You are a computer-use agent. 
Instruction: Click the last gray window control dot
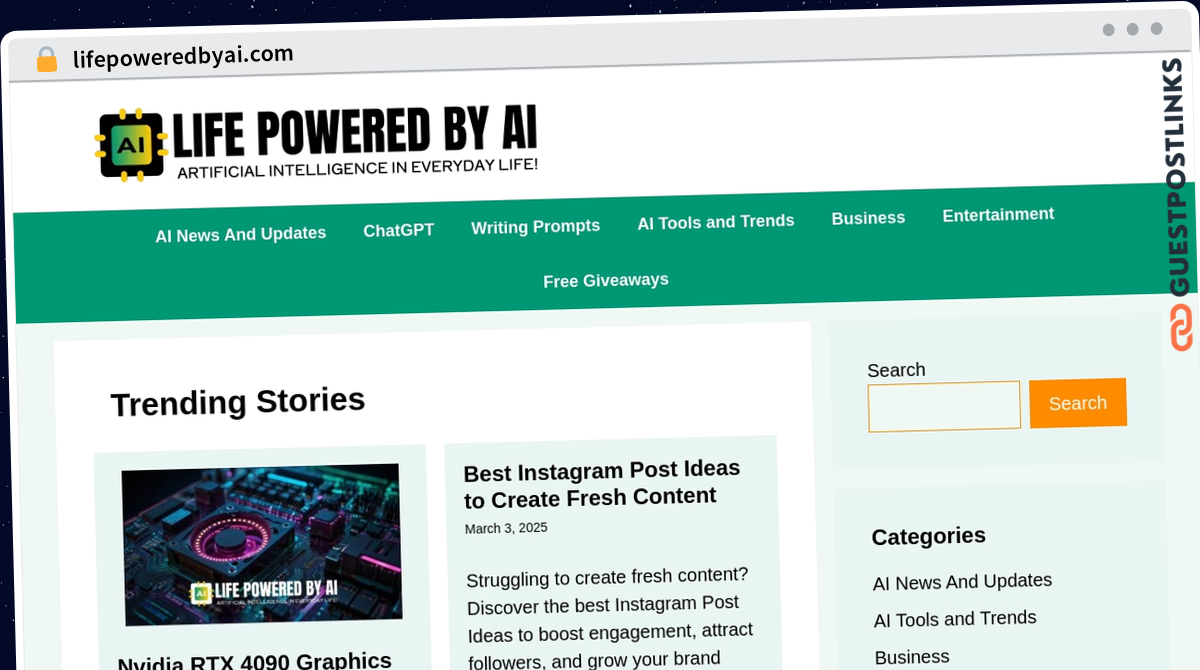click(x=1157, y=29)
